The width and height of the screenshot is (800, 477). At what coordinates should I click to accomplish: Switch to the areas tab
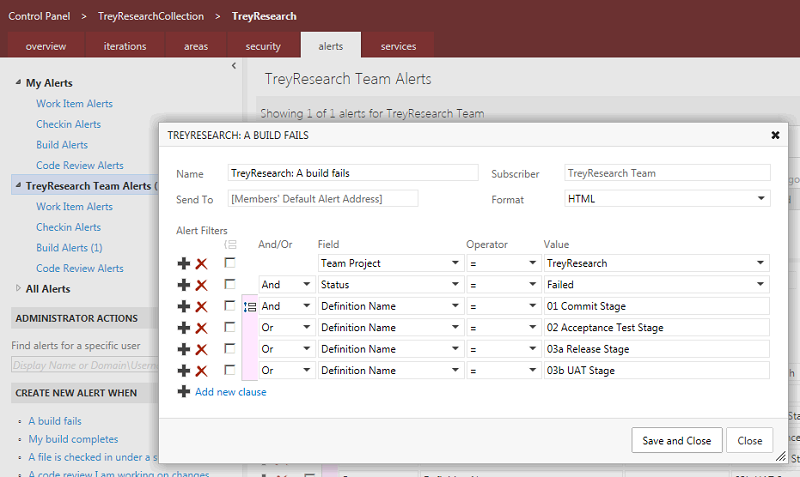(196, 46)
